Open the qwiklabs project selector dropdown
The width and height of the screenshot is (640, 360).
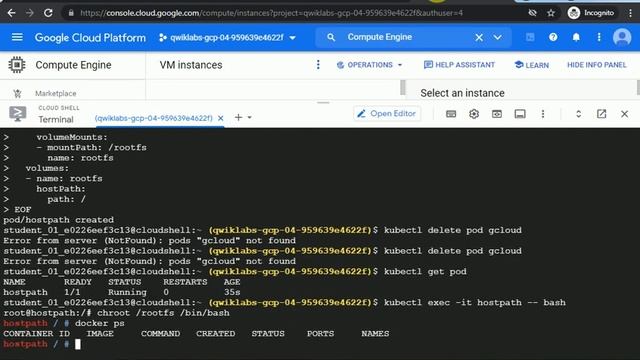point(227,38)
